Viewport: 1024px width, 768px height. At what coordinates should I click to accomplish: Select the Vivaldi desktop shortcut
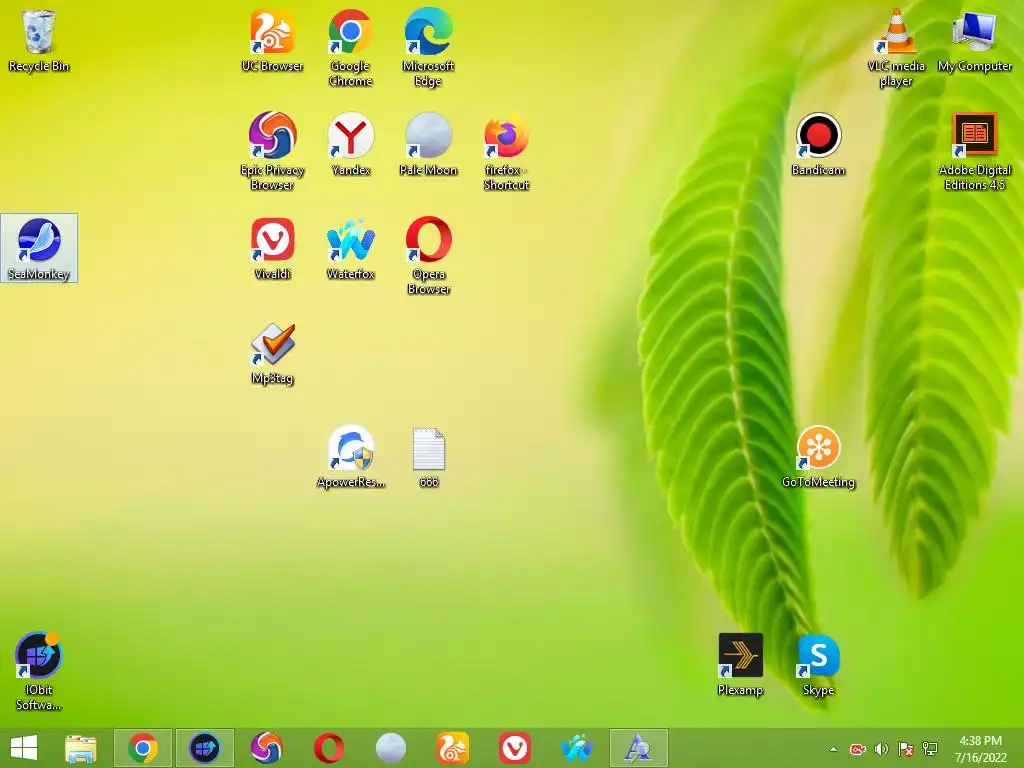click(x=272, y=248)
